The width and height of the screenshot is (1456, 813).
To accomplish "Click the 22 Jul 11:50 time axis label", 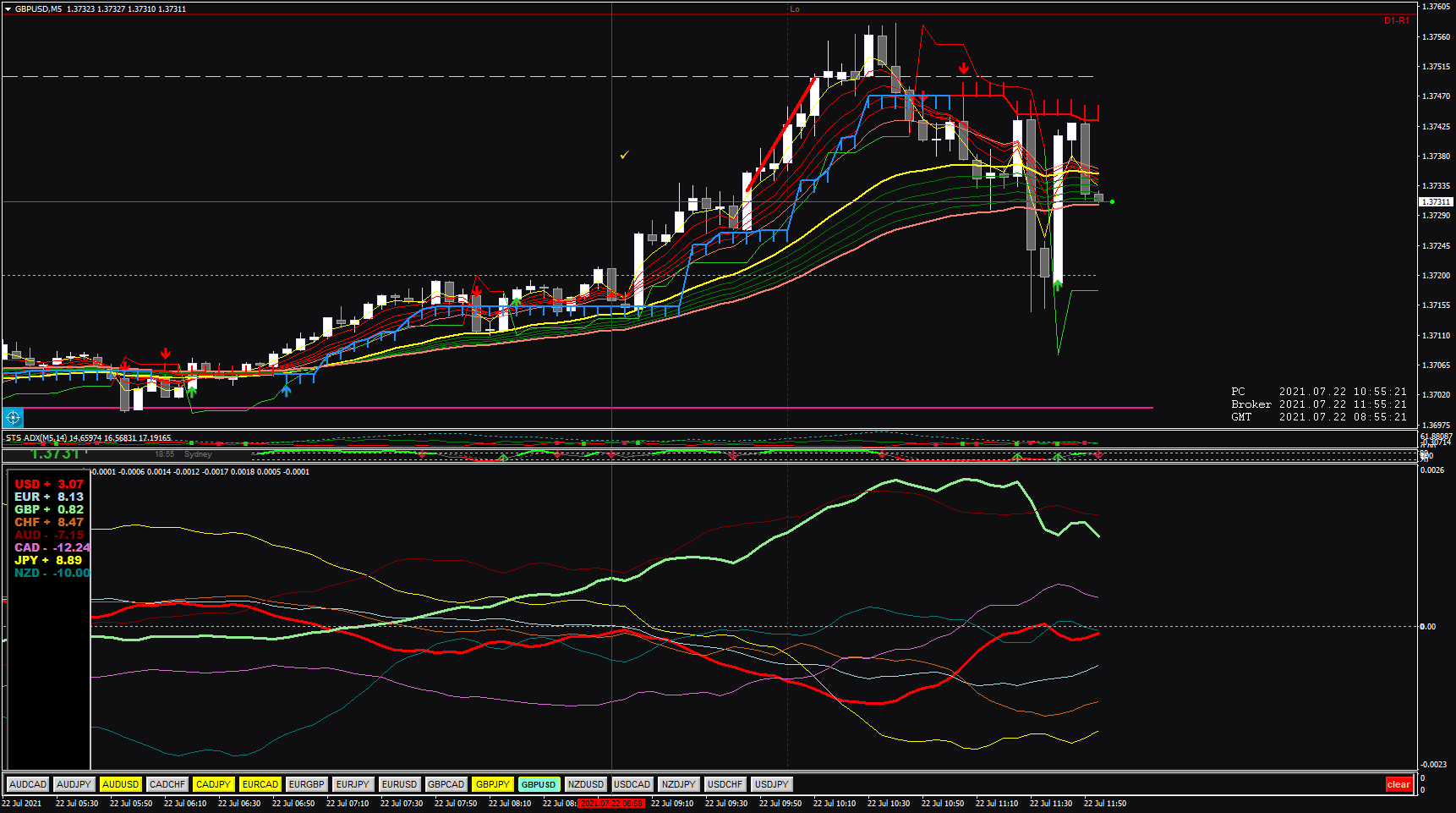I will [1105, 804].
